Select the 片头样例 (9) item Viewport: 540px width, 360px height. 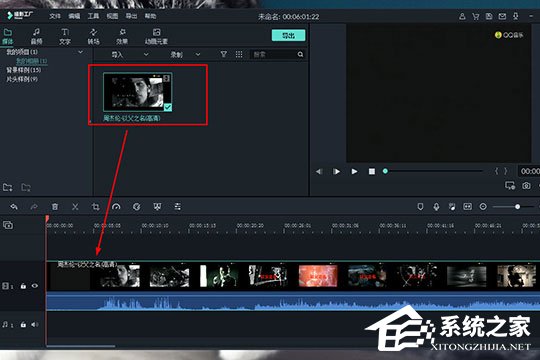tap(22, 79)
